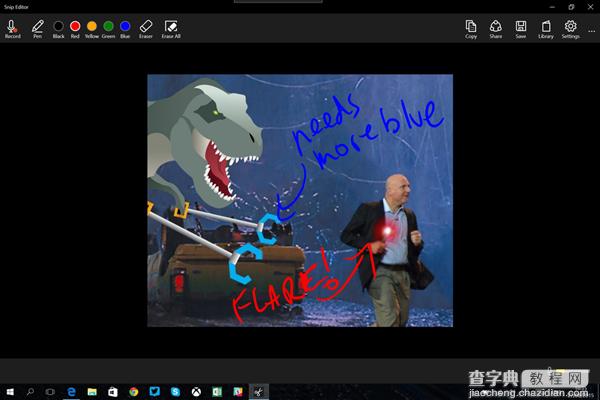Close the Snip Editor window
This screenshot has height=400, width=600.
click(590, 7)
